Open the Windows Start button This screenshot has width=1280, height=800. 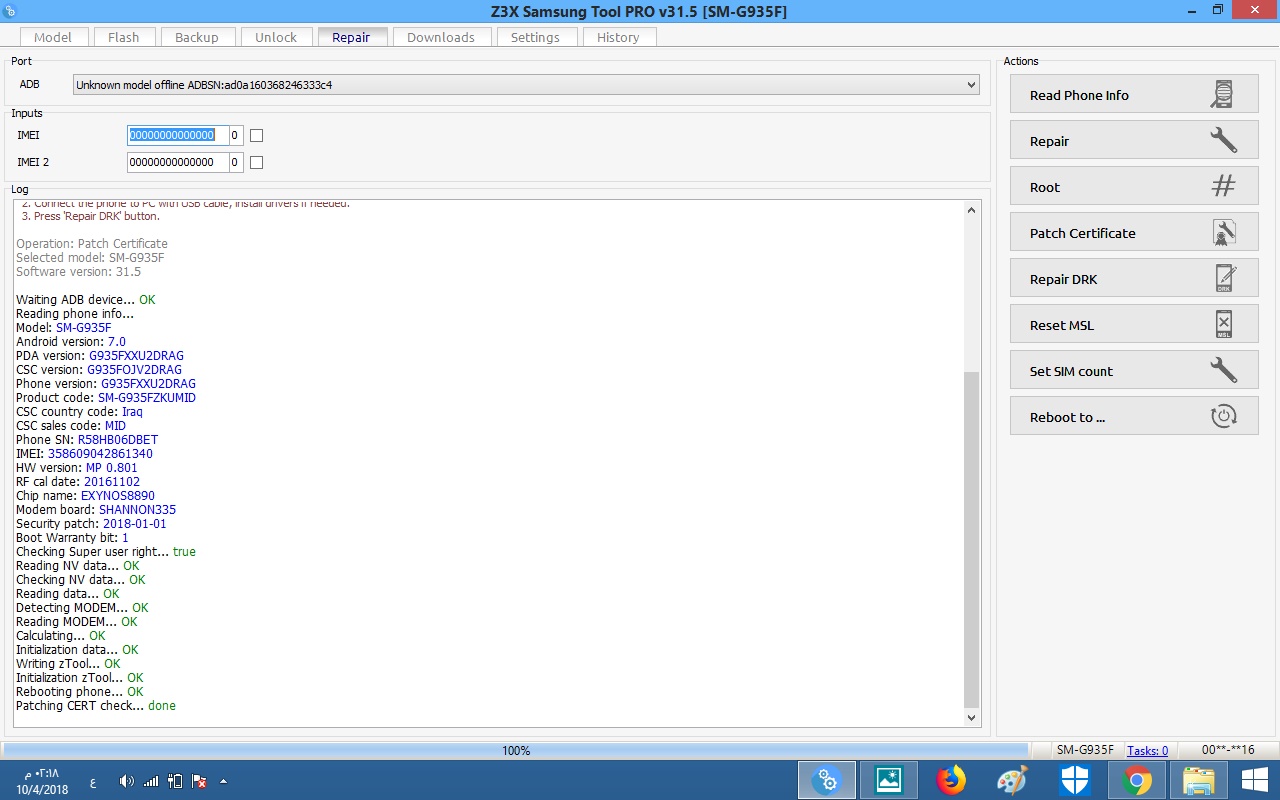point(1254,780)
